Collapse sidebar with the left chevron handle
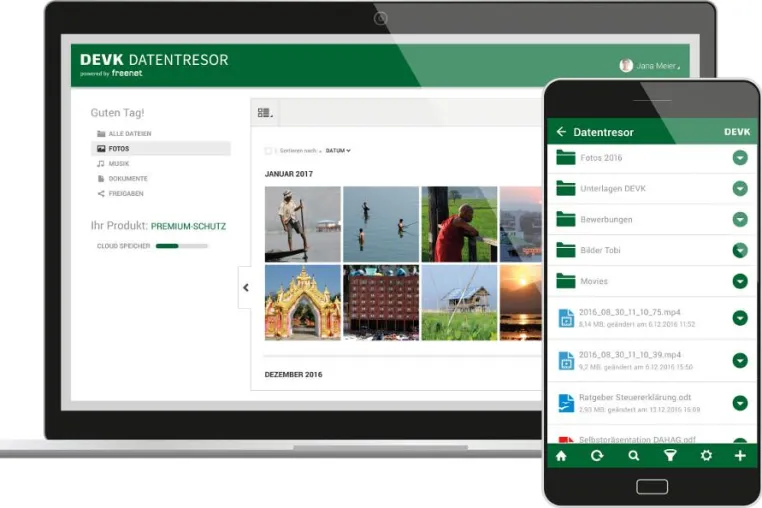Image resolution: width=762 pixels, height=508 pixels. coord(245,287)
